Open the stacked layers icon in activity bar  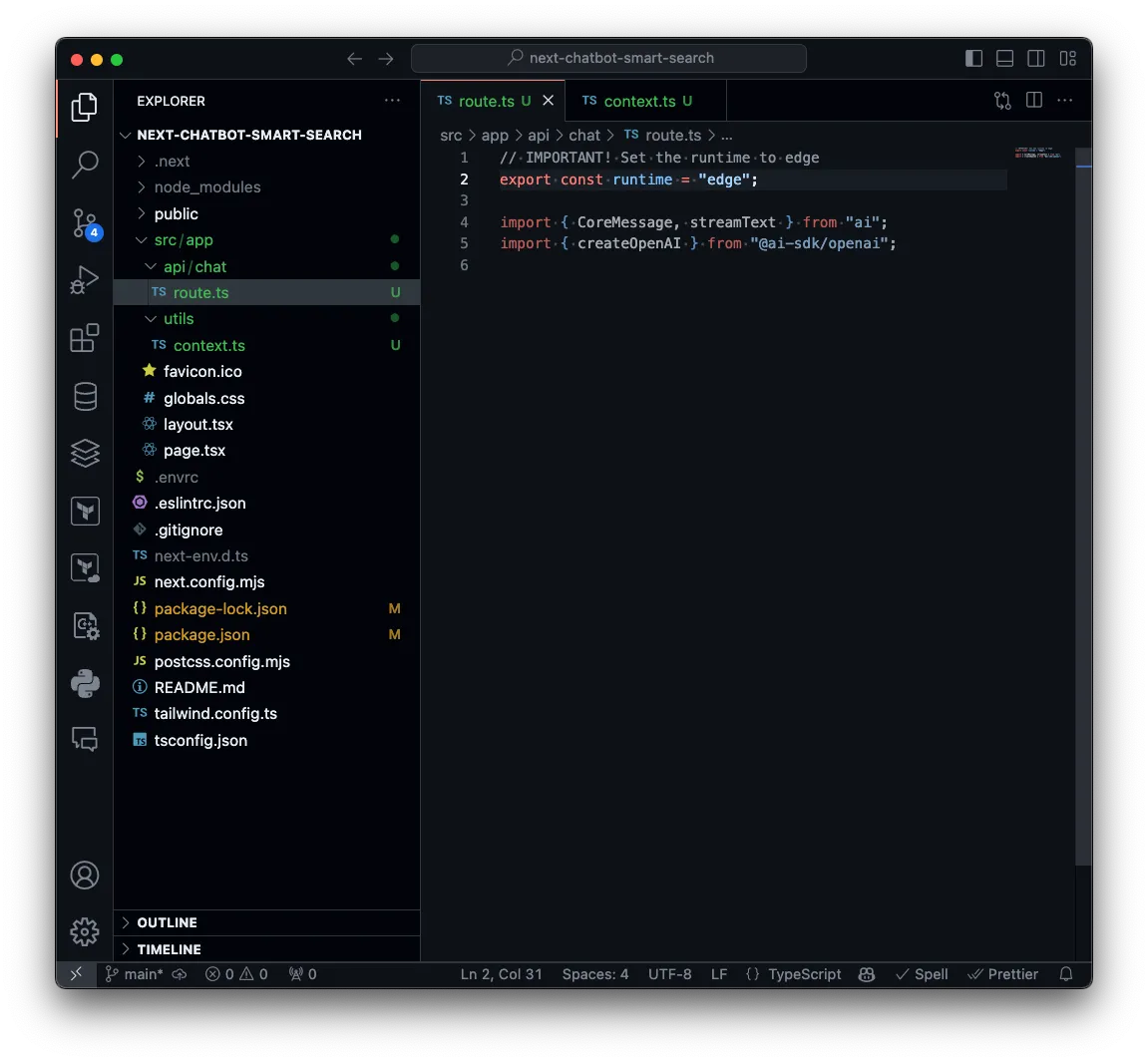point(85,453)
